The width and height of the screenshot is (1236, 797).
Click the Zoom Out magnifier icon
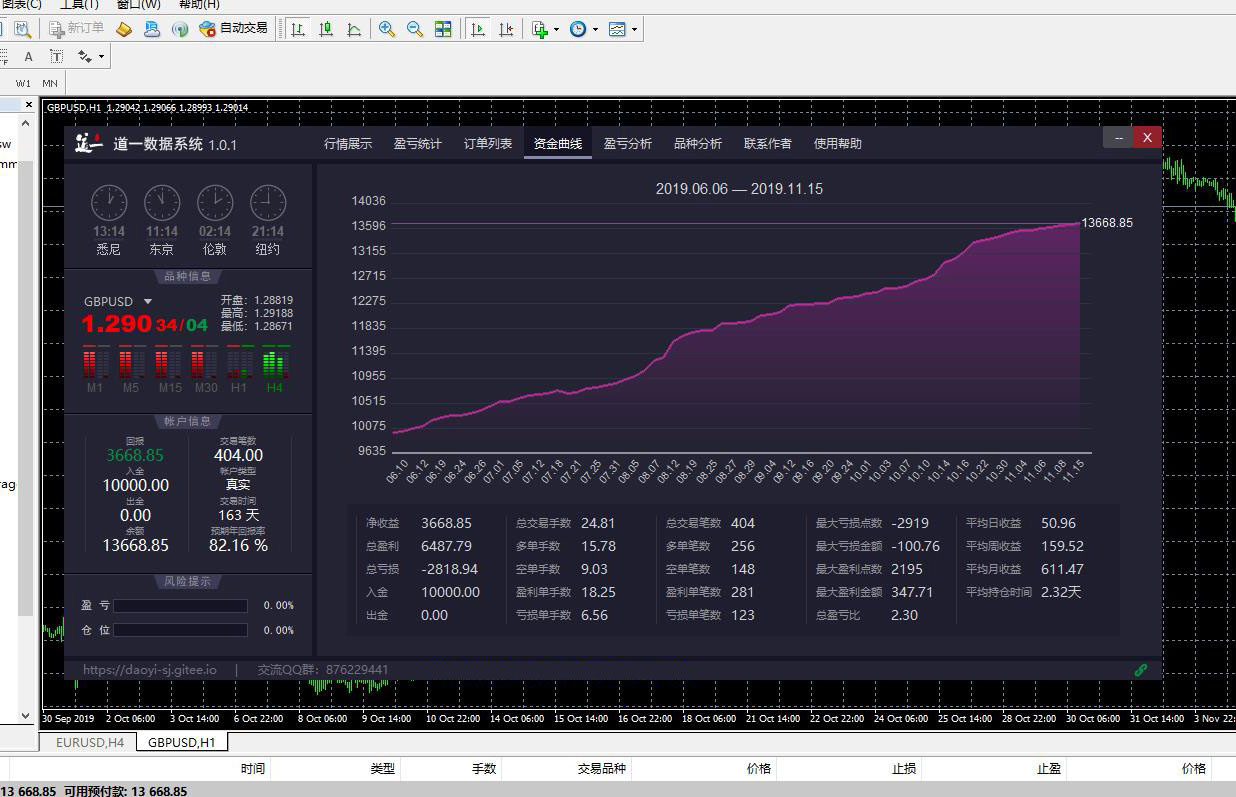415,29
